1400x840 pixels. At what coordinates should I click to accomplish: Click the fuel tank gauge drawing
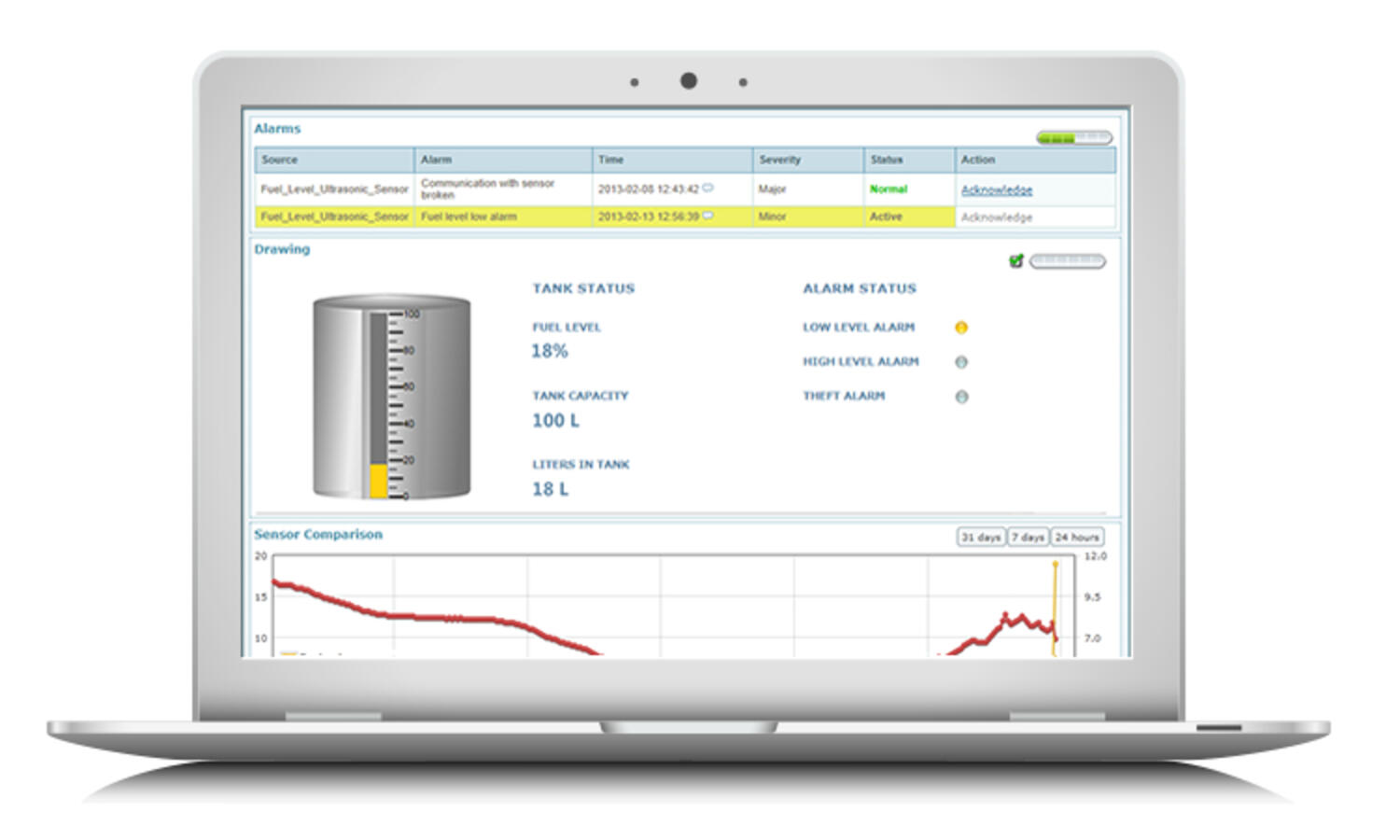click(x=392, y=397)
